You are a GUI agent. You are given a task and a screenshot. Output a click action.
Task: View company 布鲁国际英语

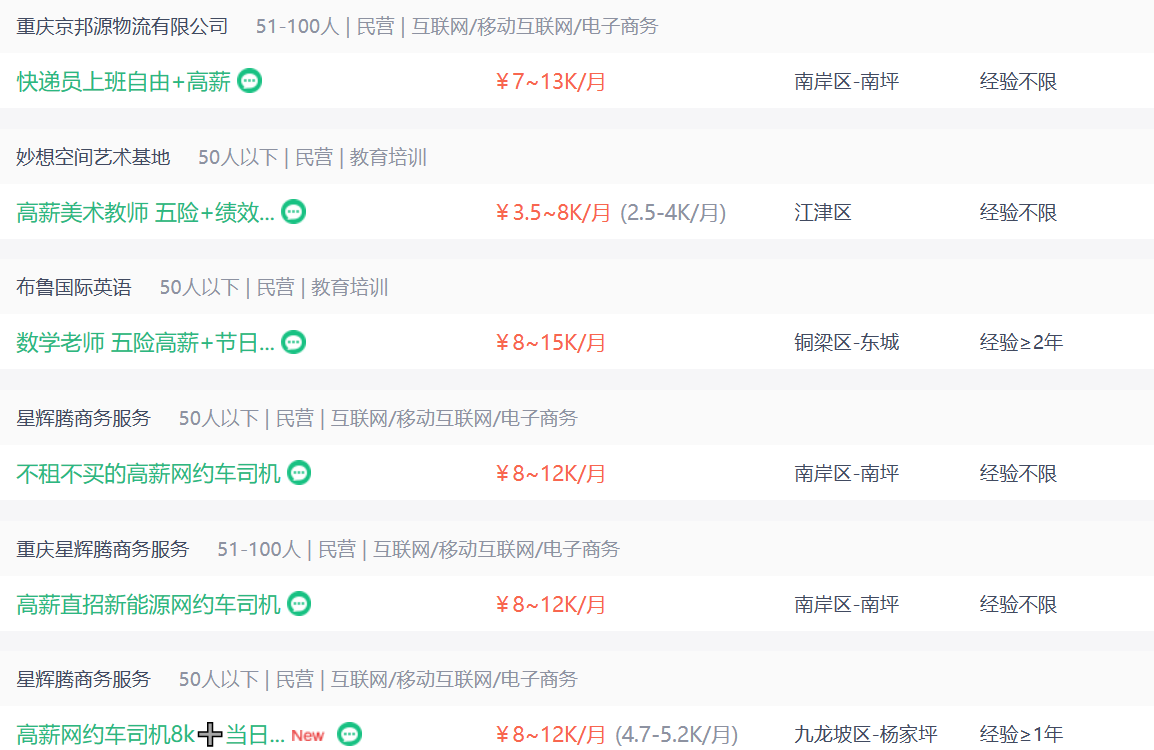(74, 287)
